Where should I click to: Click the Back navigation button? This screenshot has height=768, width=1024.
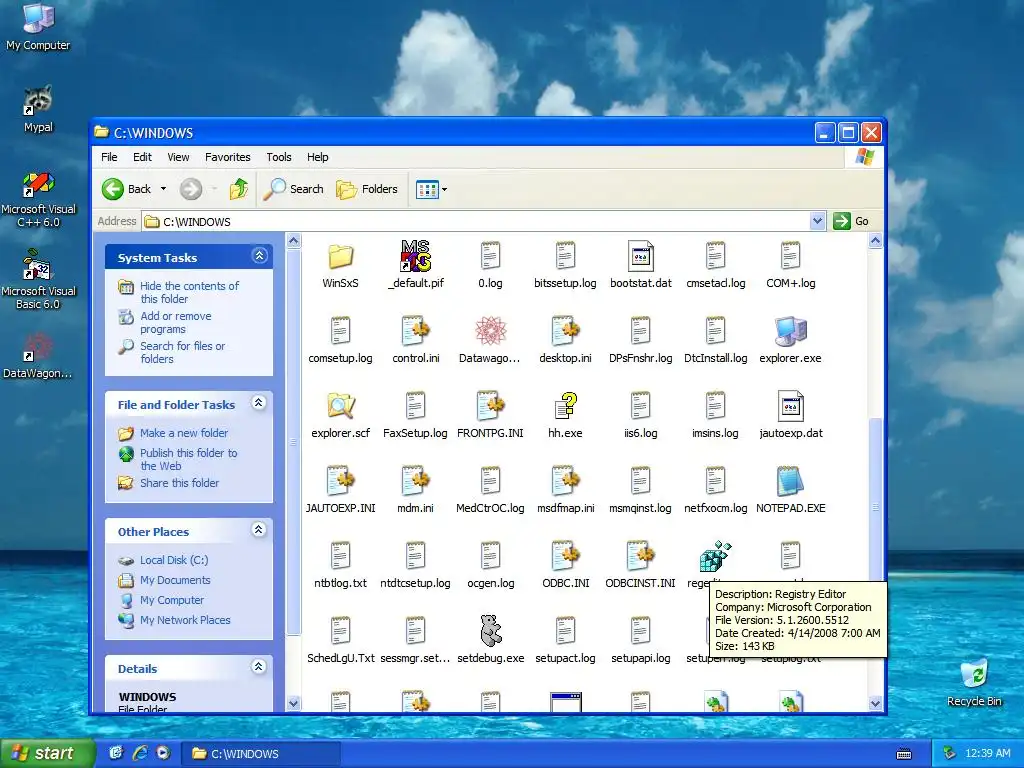[x=127, y=189]
